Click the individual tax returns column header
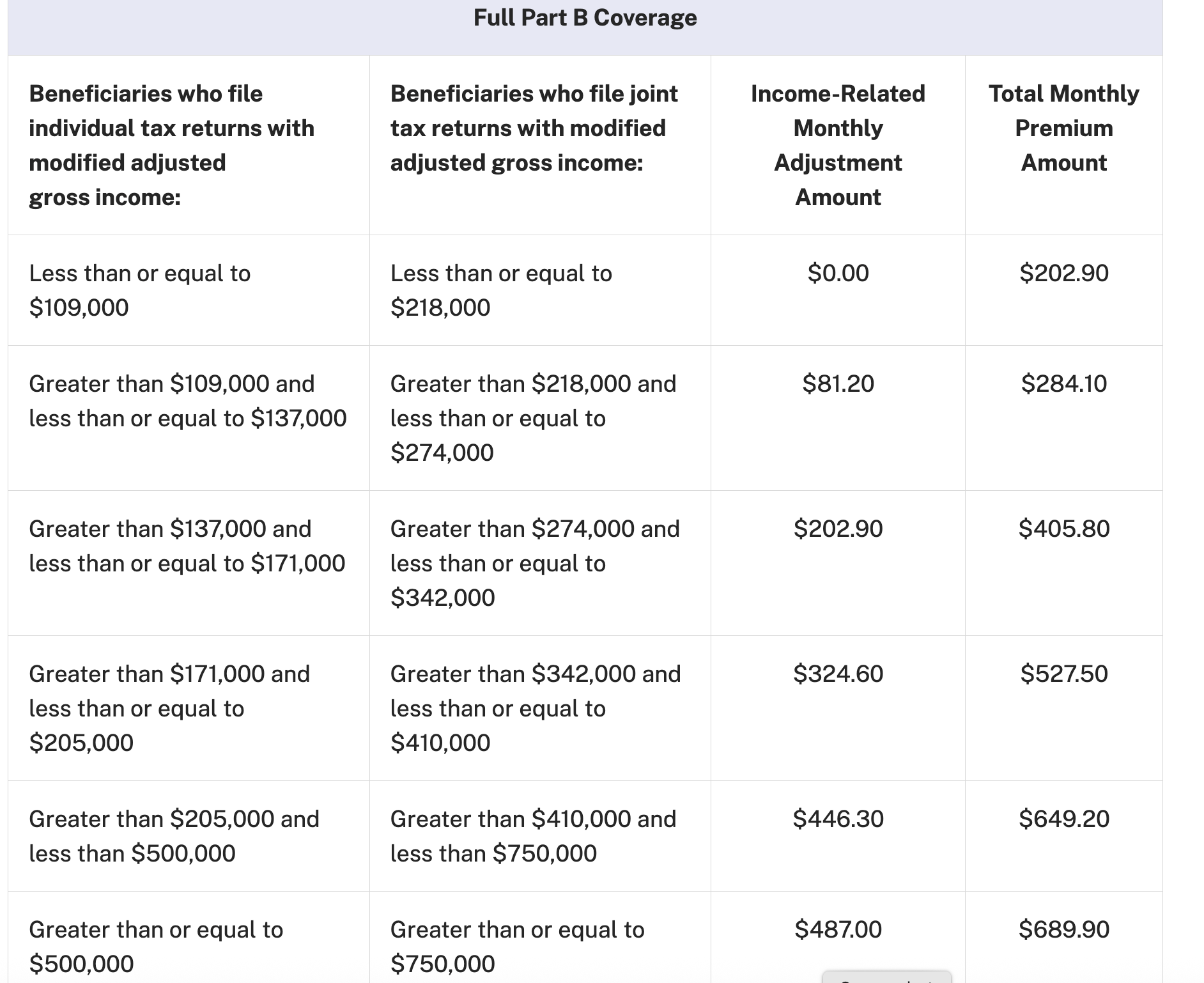The height and width of the screenshot is (983, 1204). pos(171,145)
